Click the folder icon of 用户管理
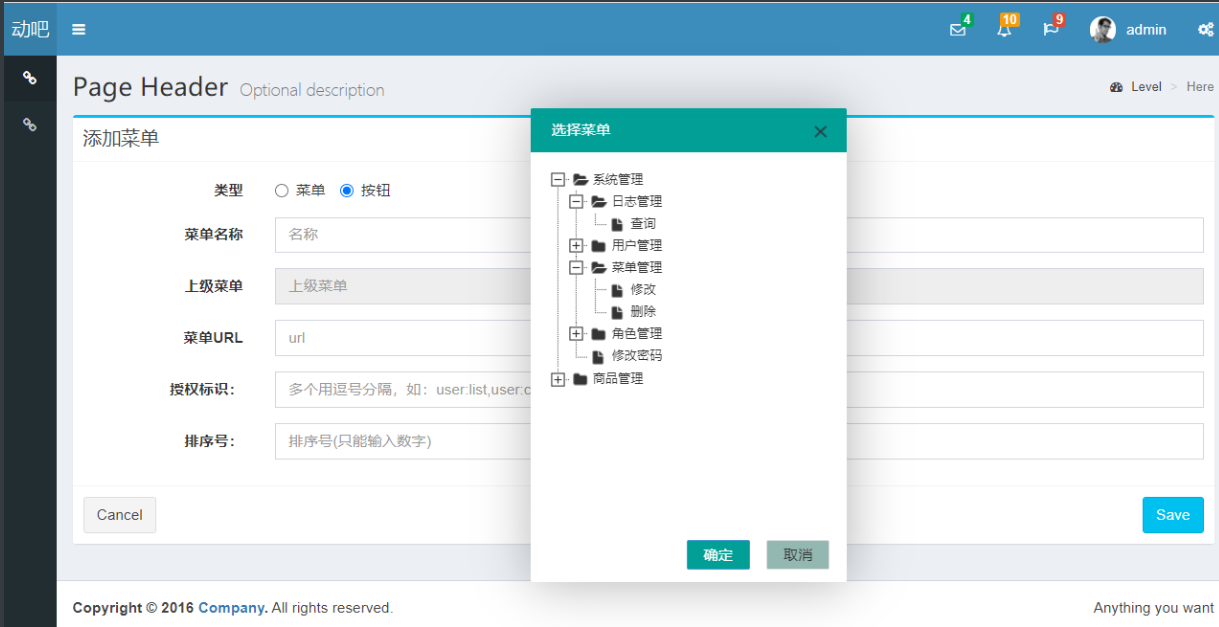1219x627 pixels. [x=599, y=246]
